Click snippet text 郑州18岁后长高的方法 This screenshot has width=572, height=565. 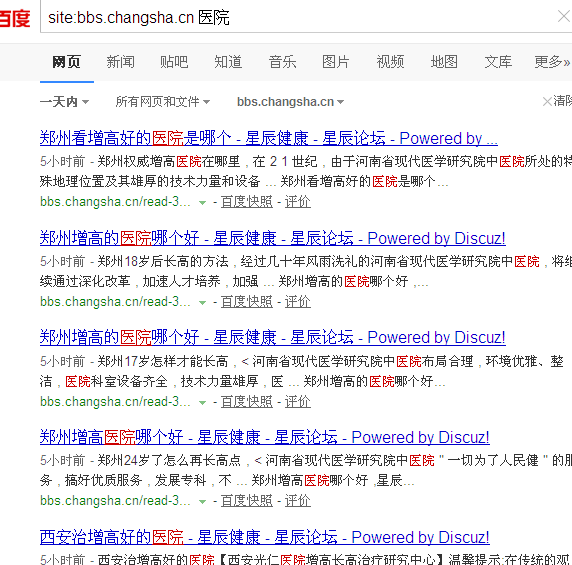tap(163, 262)
